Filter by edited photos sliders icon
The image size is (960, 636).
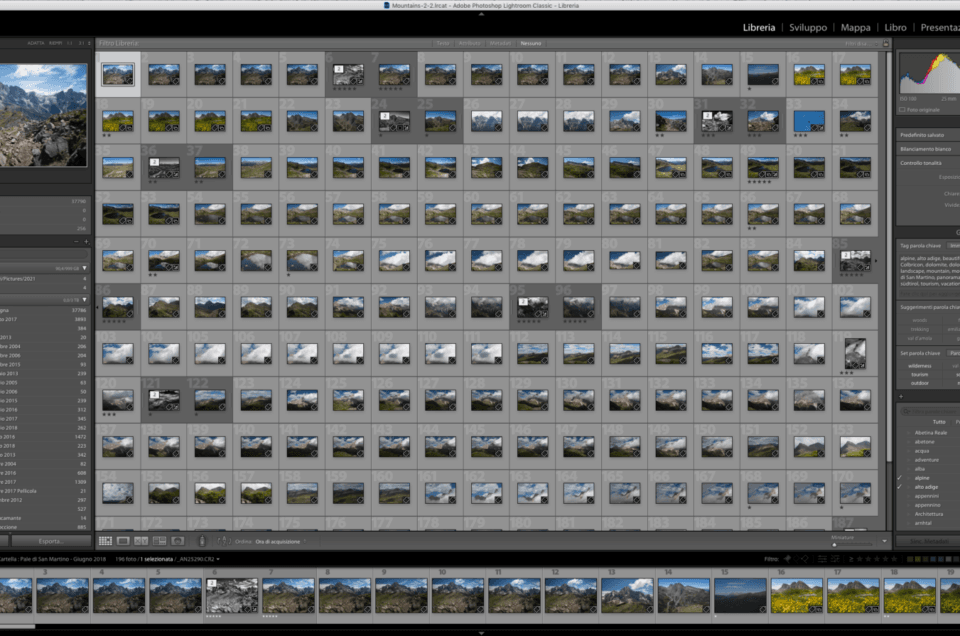[x=822, y=559]
